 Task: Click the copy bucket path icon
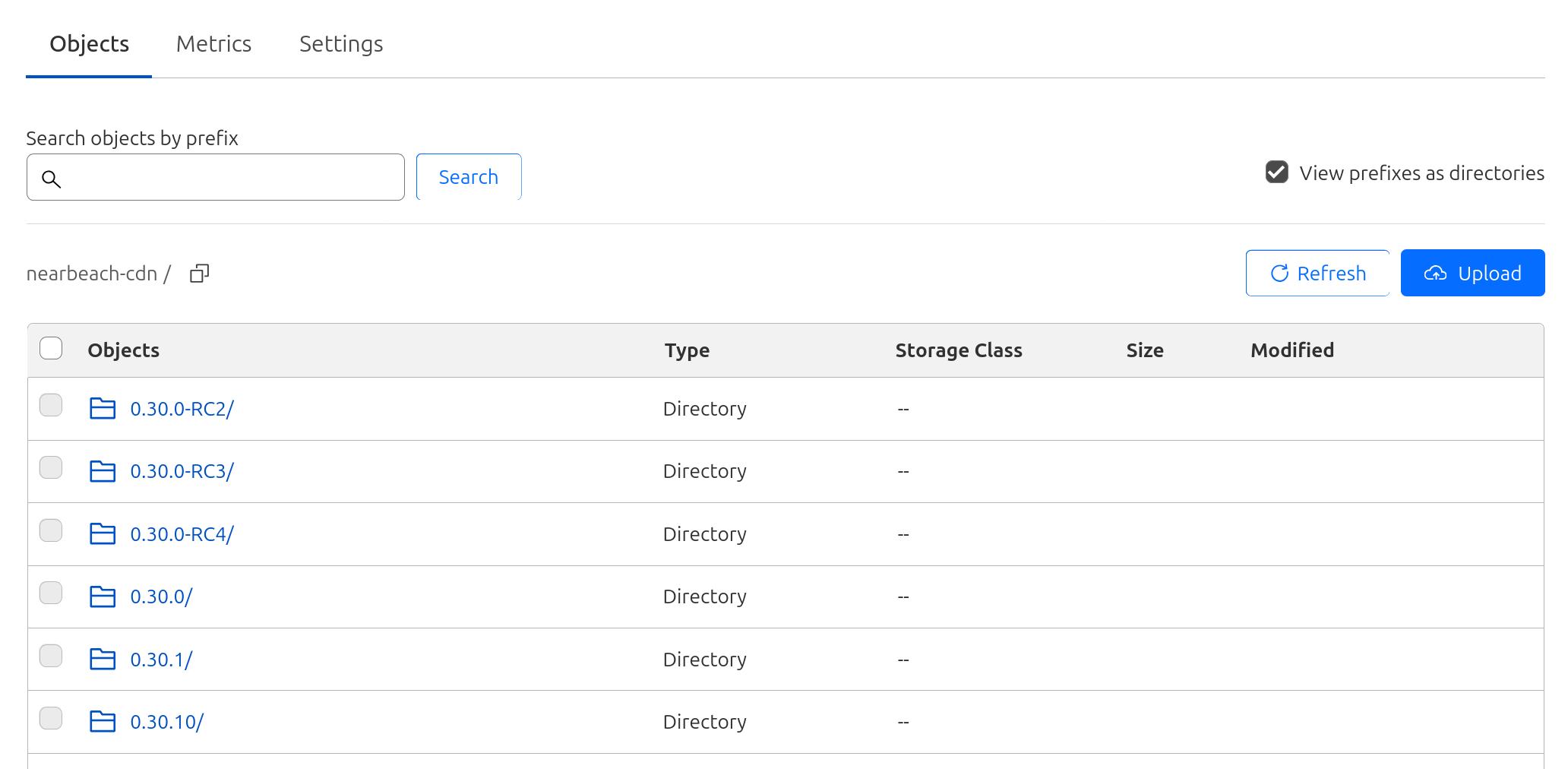[x=199, y=274]
